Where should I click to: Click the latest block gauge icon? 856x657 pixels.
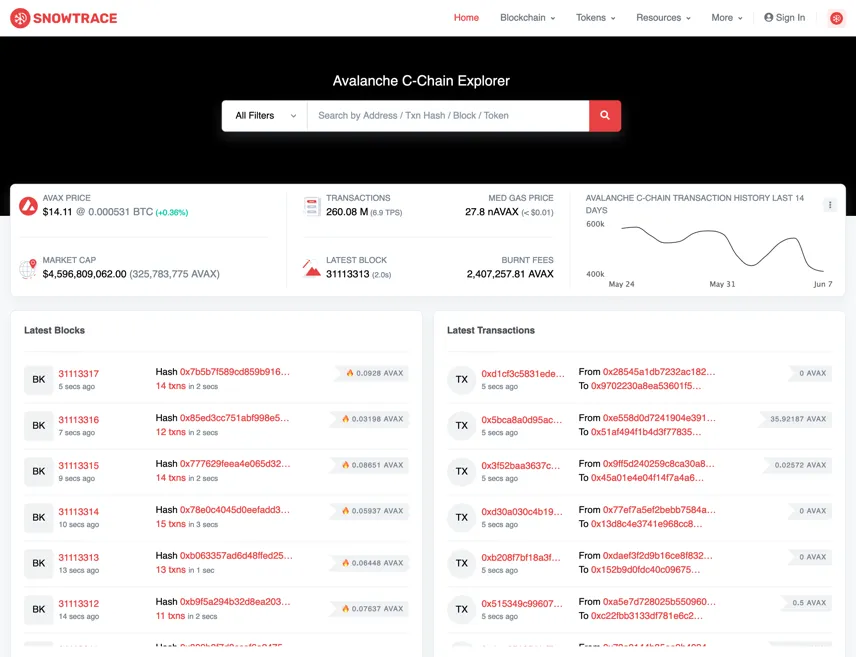312,268
